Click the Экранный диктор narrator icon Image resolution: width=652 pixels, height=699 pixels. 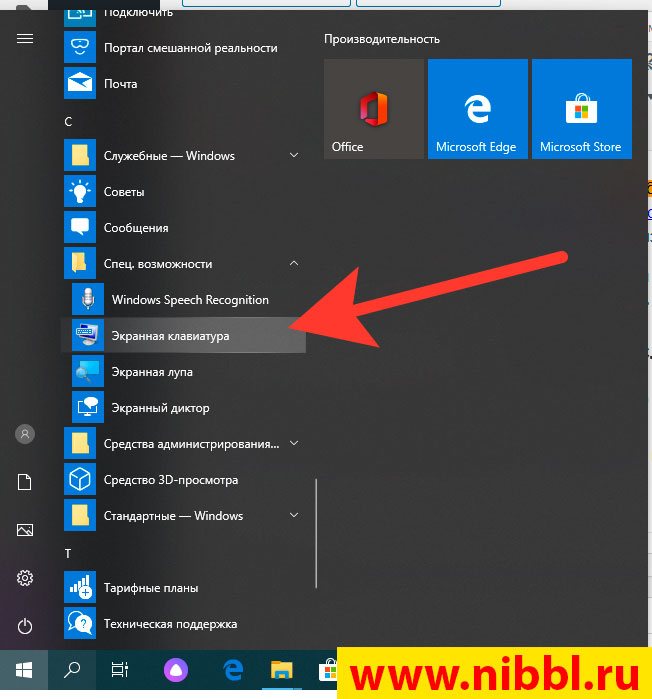click(88, 407)
